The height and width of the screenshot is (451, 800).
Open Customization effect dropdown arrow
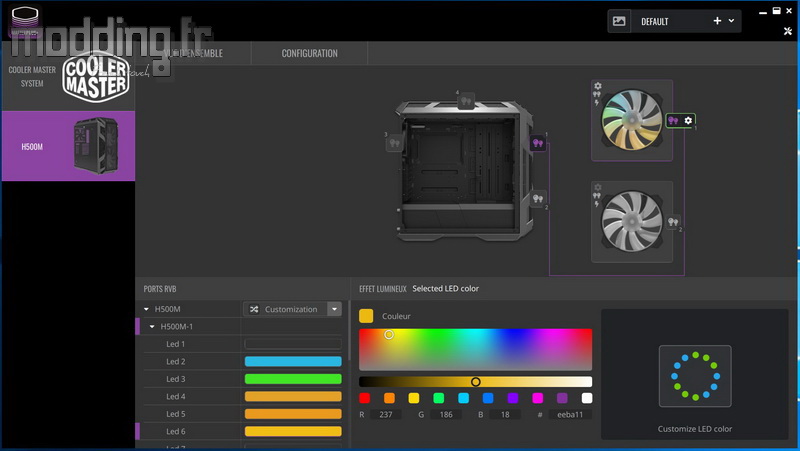point(335,309)
